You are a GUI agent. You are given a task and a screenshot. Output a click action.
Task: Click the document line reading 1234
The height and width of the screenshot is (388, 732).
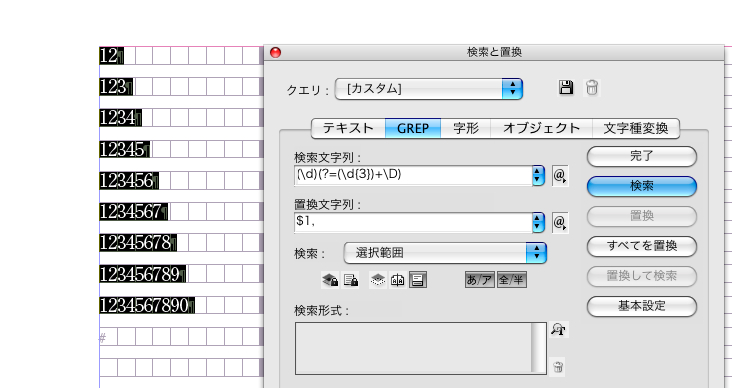(x=120, y=118)
